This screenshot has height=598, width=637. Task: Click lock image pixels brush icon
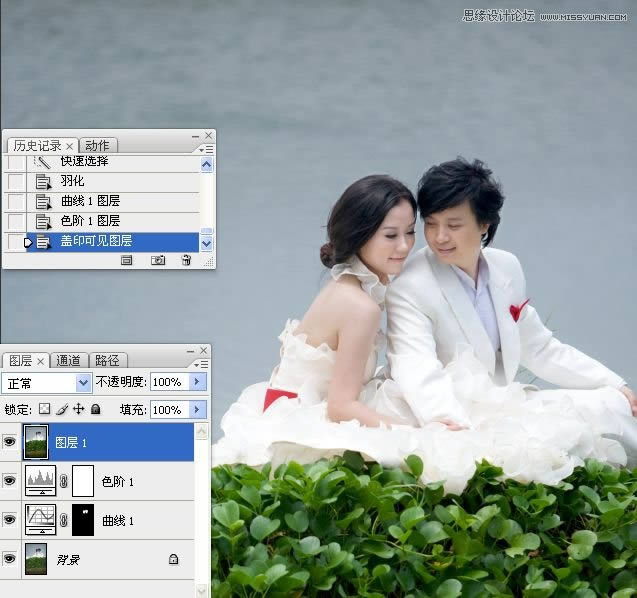61,409
